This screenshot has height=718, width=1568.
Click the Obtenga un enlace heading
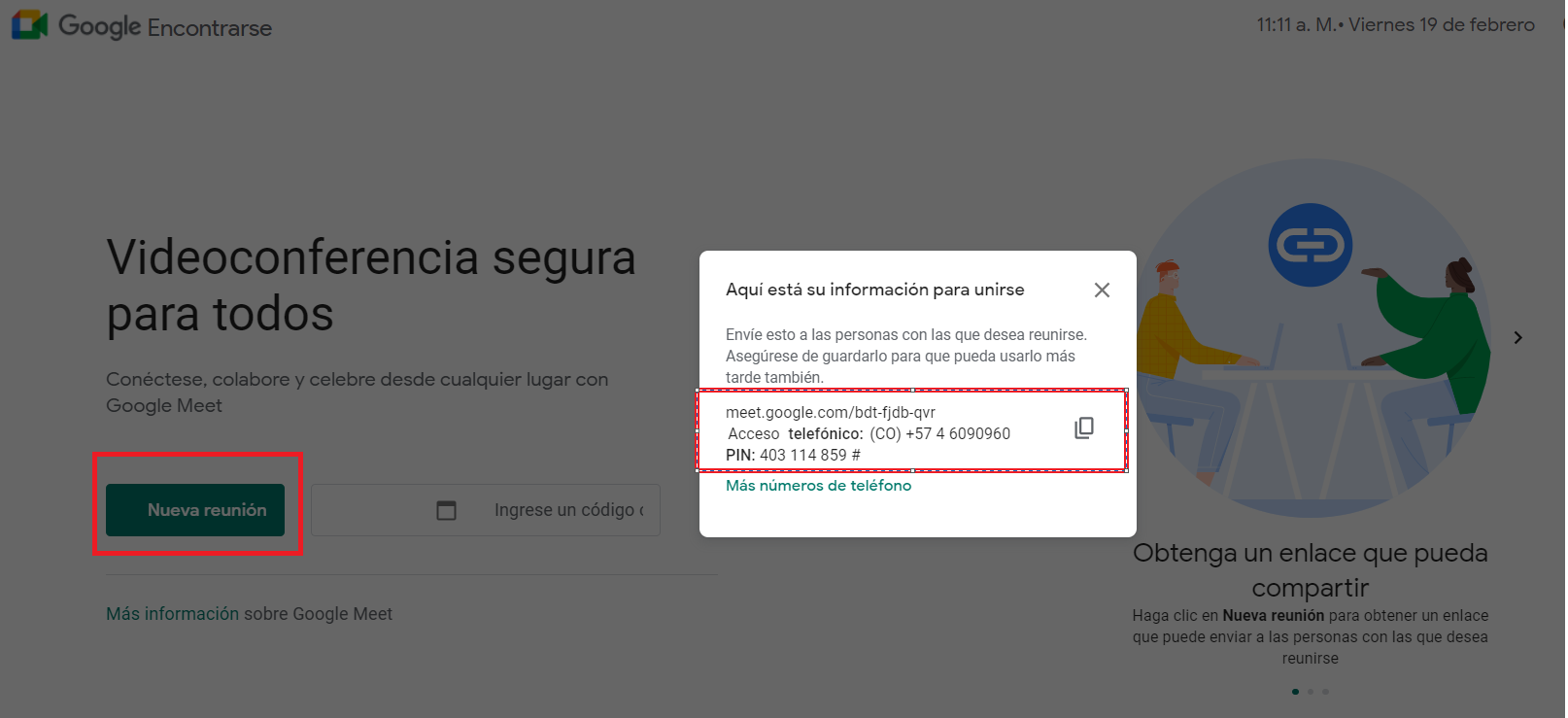(x=1311, y=570)
